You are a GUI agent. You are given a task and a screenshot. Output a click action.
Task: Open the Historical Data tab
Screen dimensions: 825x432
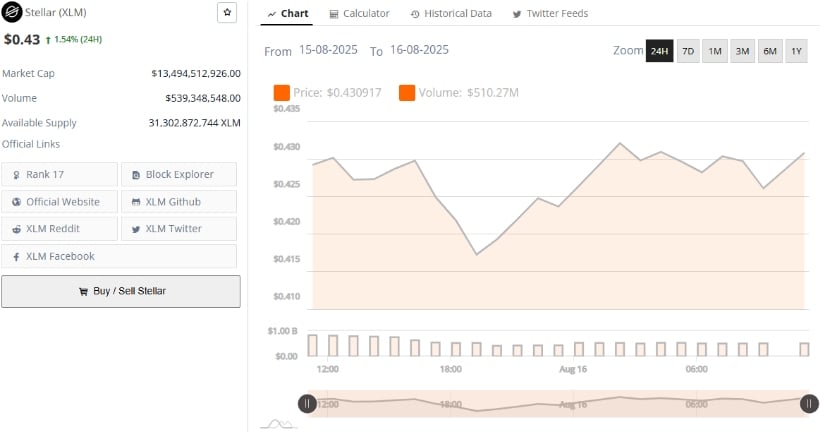click(451, 14)
